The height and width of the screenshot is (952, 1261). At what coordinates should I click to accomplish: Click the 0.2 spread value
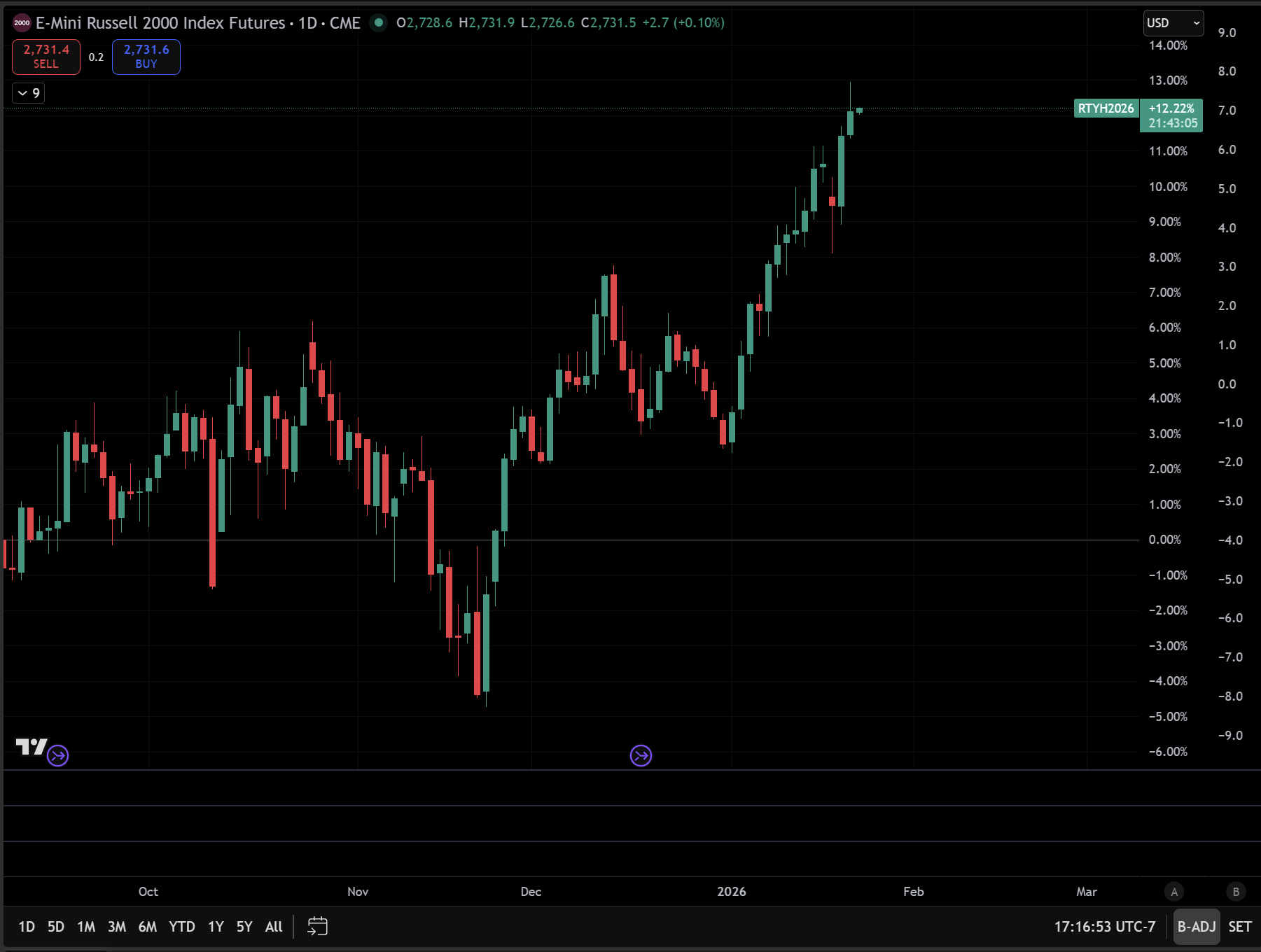[x=96, y=57]
